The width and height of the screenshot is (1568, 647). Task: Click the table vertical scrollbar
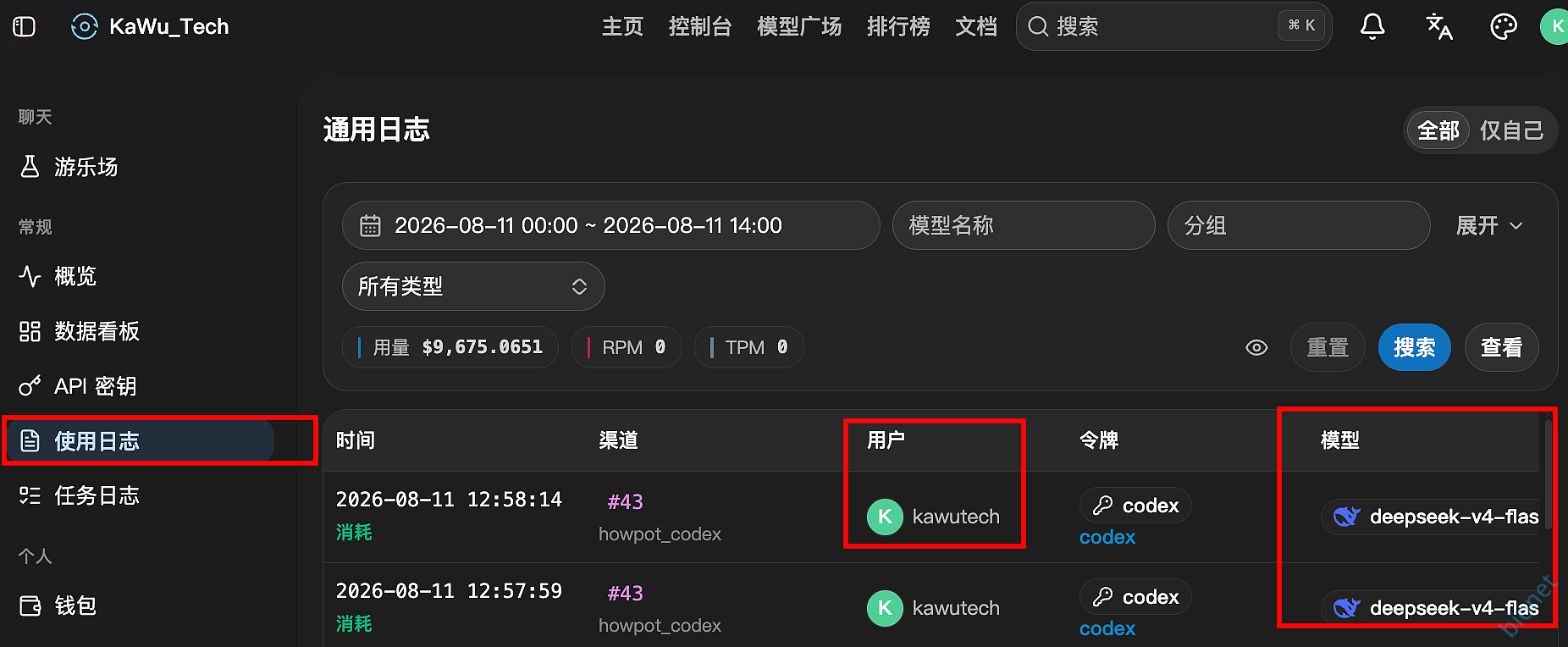[1548, 474]
